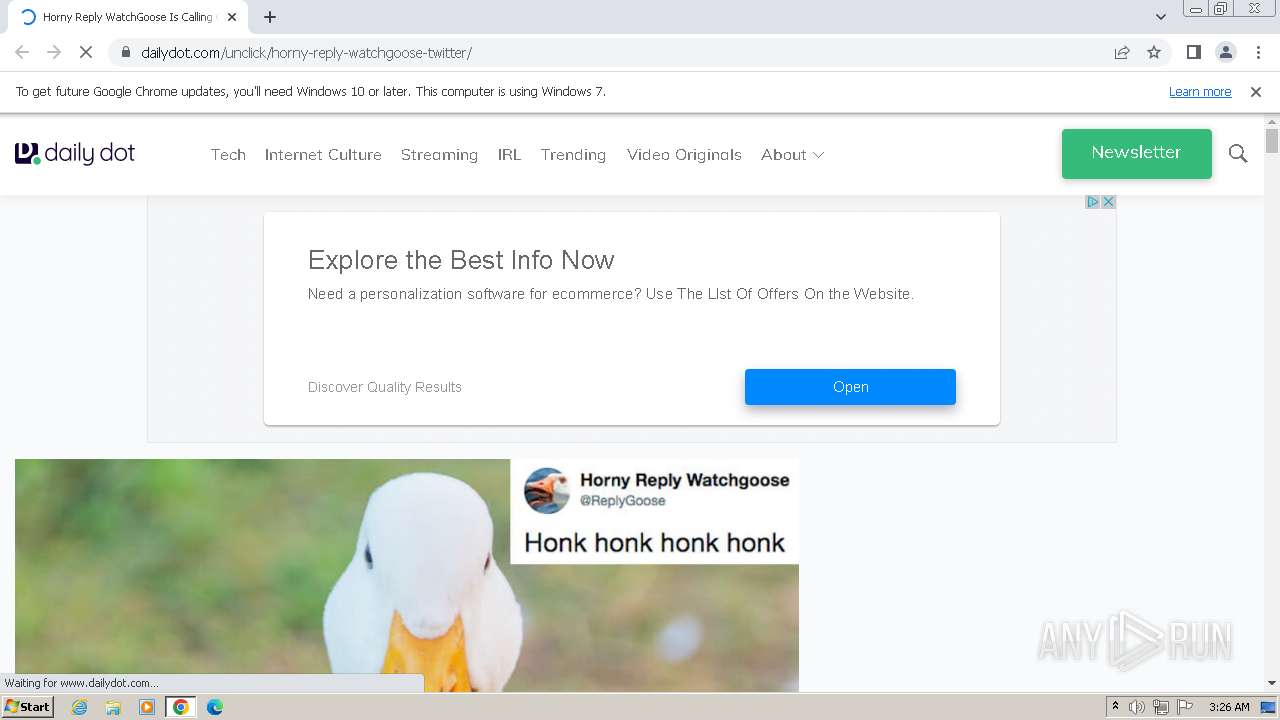Show hidden system tray icons
This screenshot has height=720, width=1280.
coord(1116,707)
